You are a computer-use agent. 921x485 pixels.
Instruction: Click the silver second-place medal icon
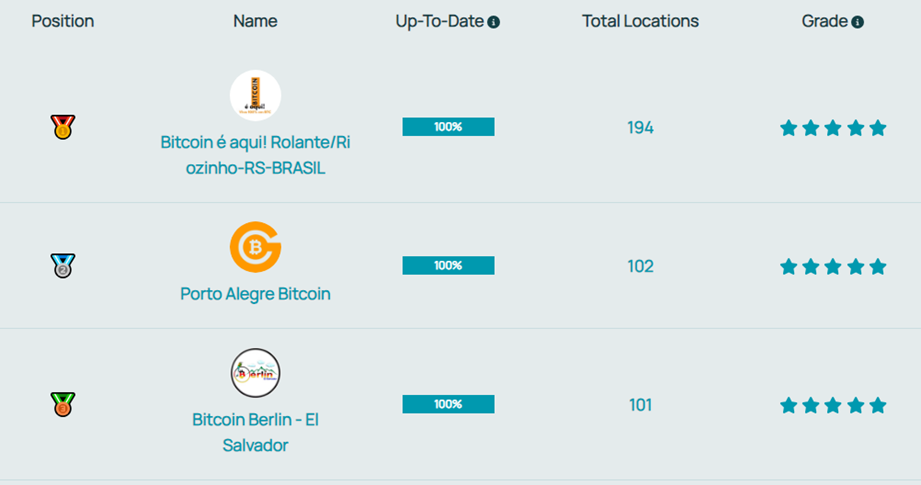[x=63, y=265]
